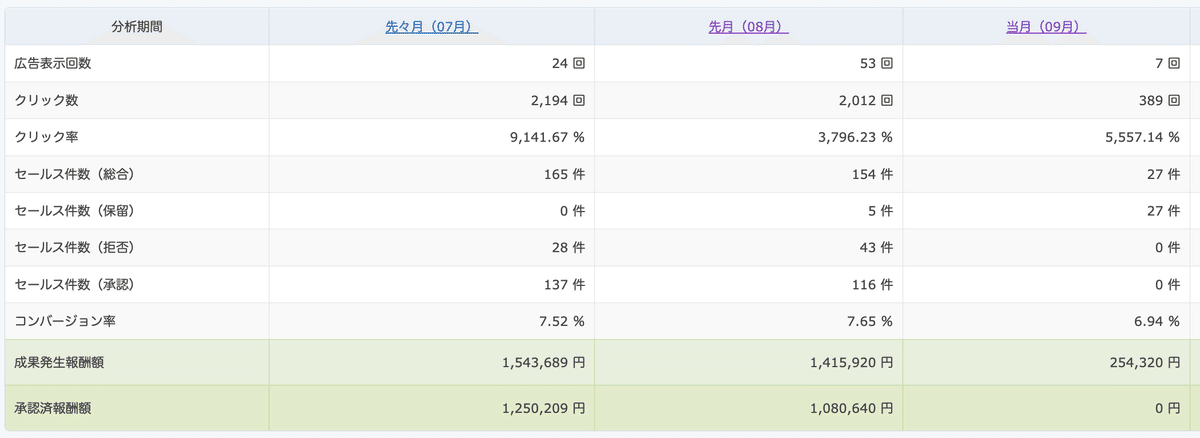Select the セールス件数（拒否） row label

pos(74,248)
